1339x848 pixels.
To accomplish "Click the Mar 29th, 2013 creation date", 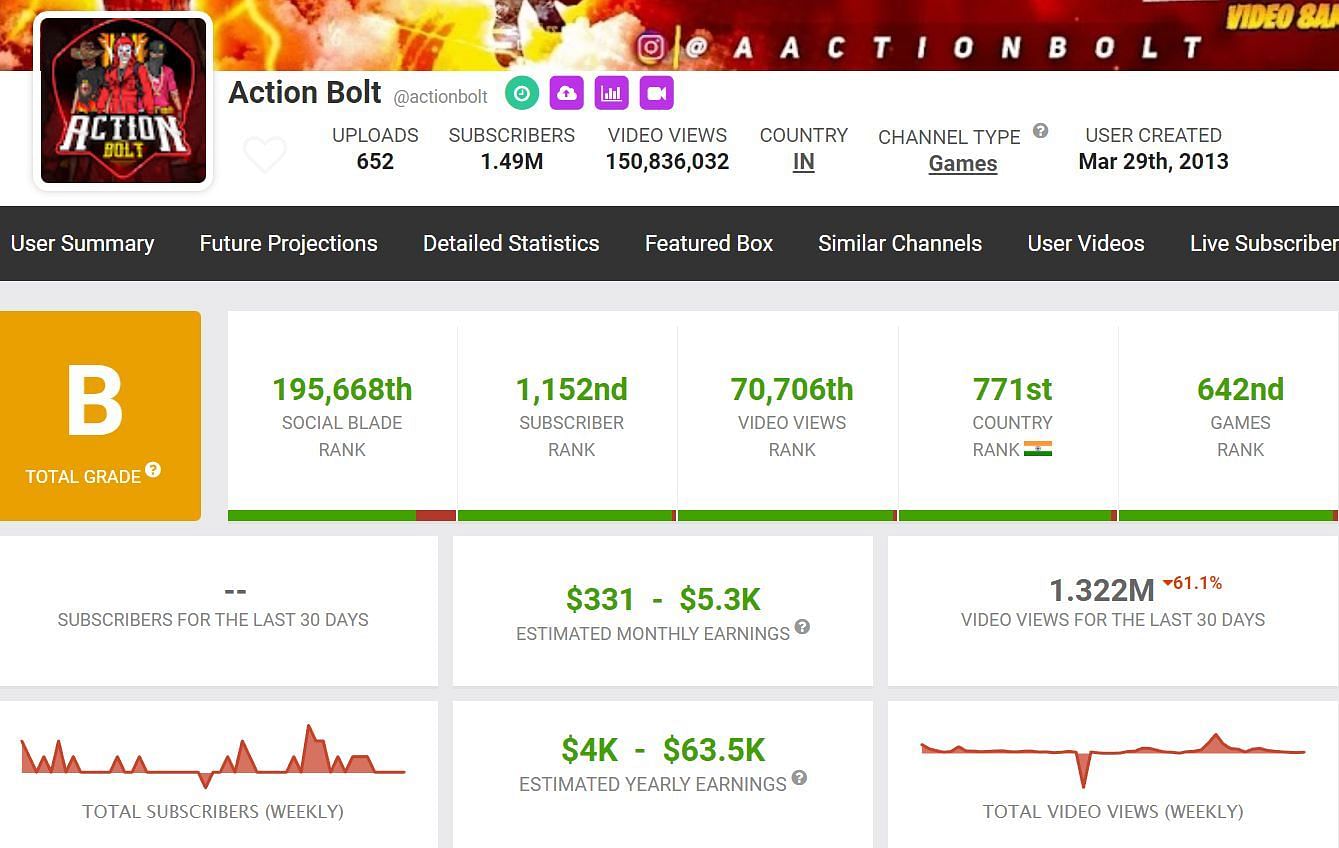I will pyautogui.click(x=1153, y=161).
